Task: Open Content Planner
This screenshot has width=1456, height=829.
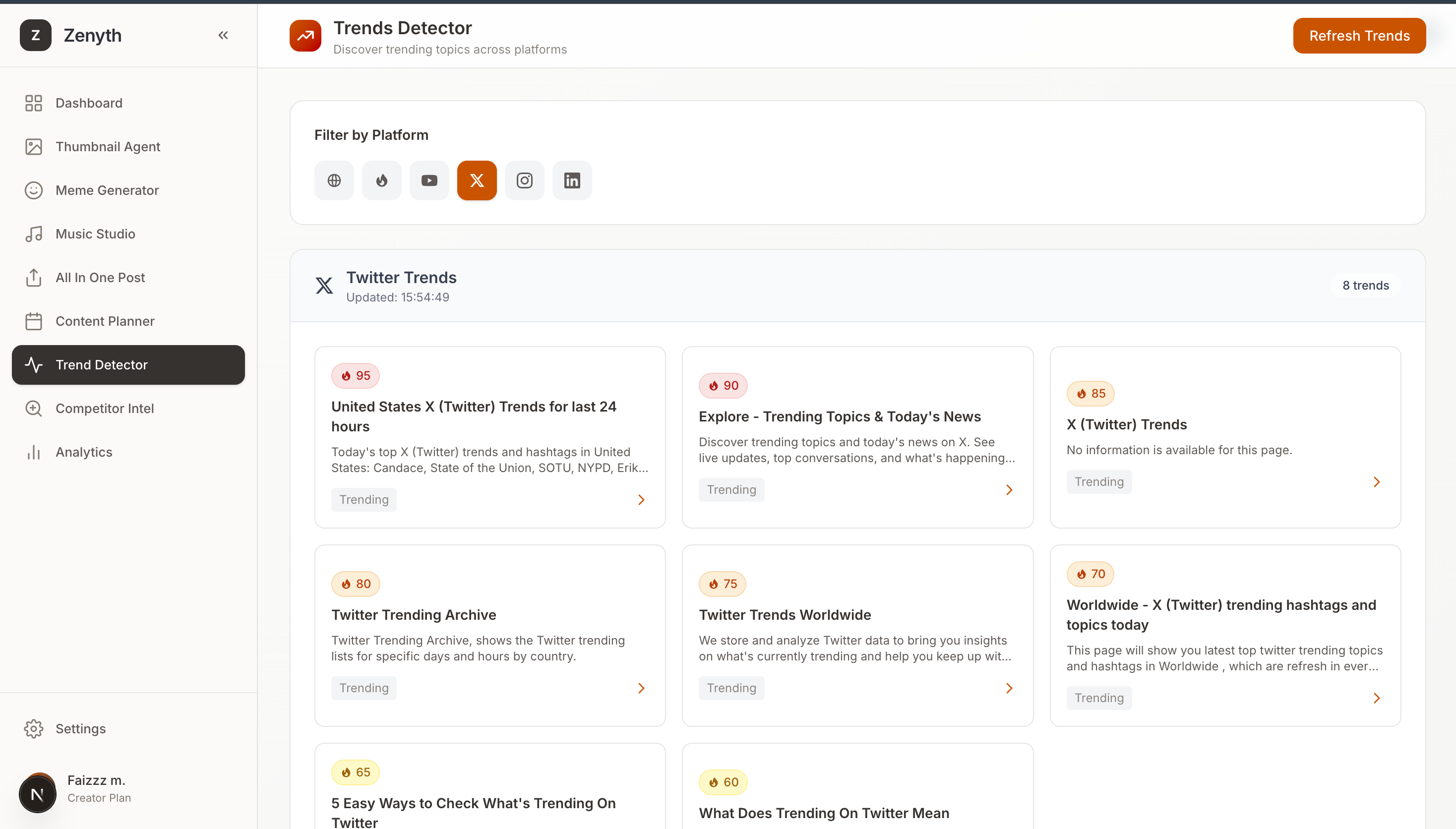Action: tap(128, 321)
